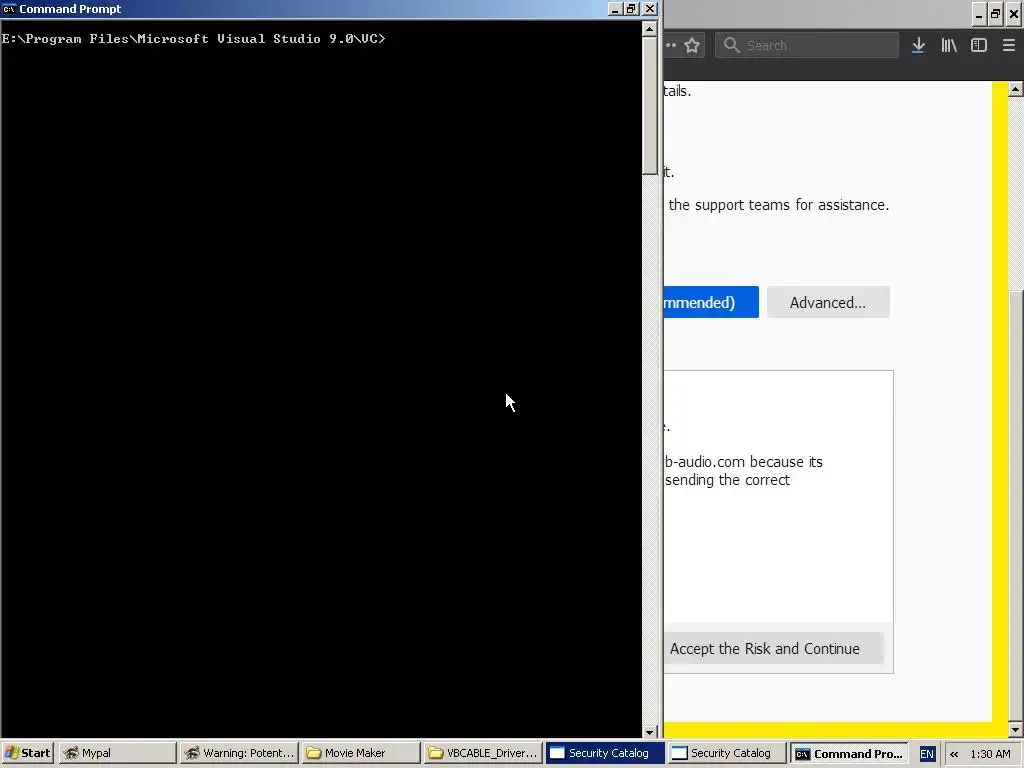
Task: Open the Windows Start menu
Action: click(28, 753)
